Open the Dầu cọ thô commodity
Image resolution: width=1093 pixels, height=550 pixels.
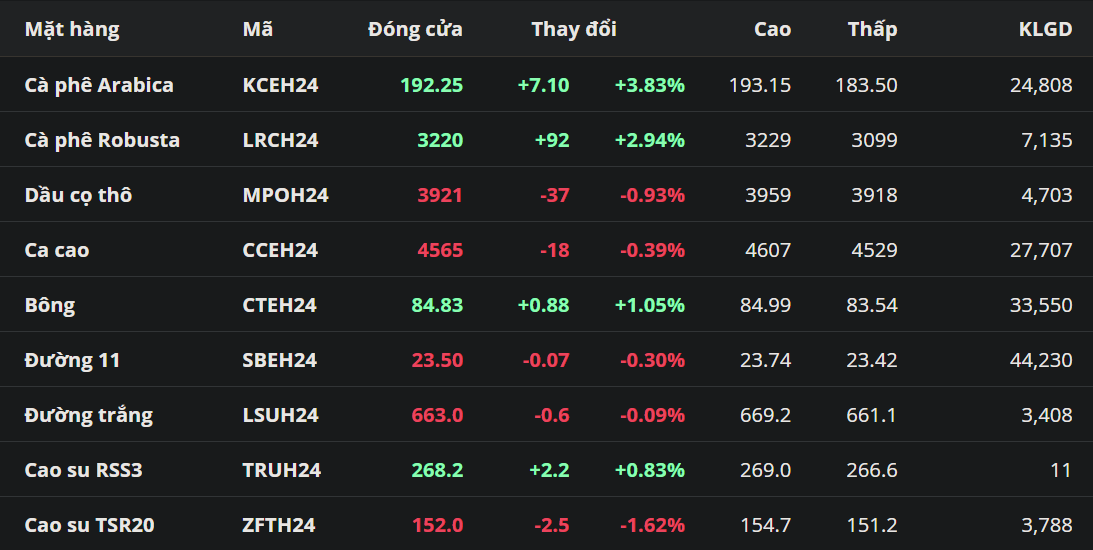click(78, 195)
